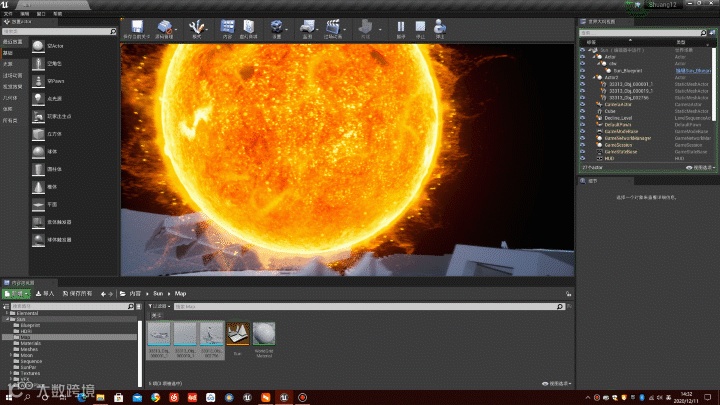Stop the play session
The height and width of the screenshot is (405, 720).
coord(420,28)
